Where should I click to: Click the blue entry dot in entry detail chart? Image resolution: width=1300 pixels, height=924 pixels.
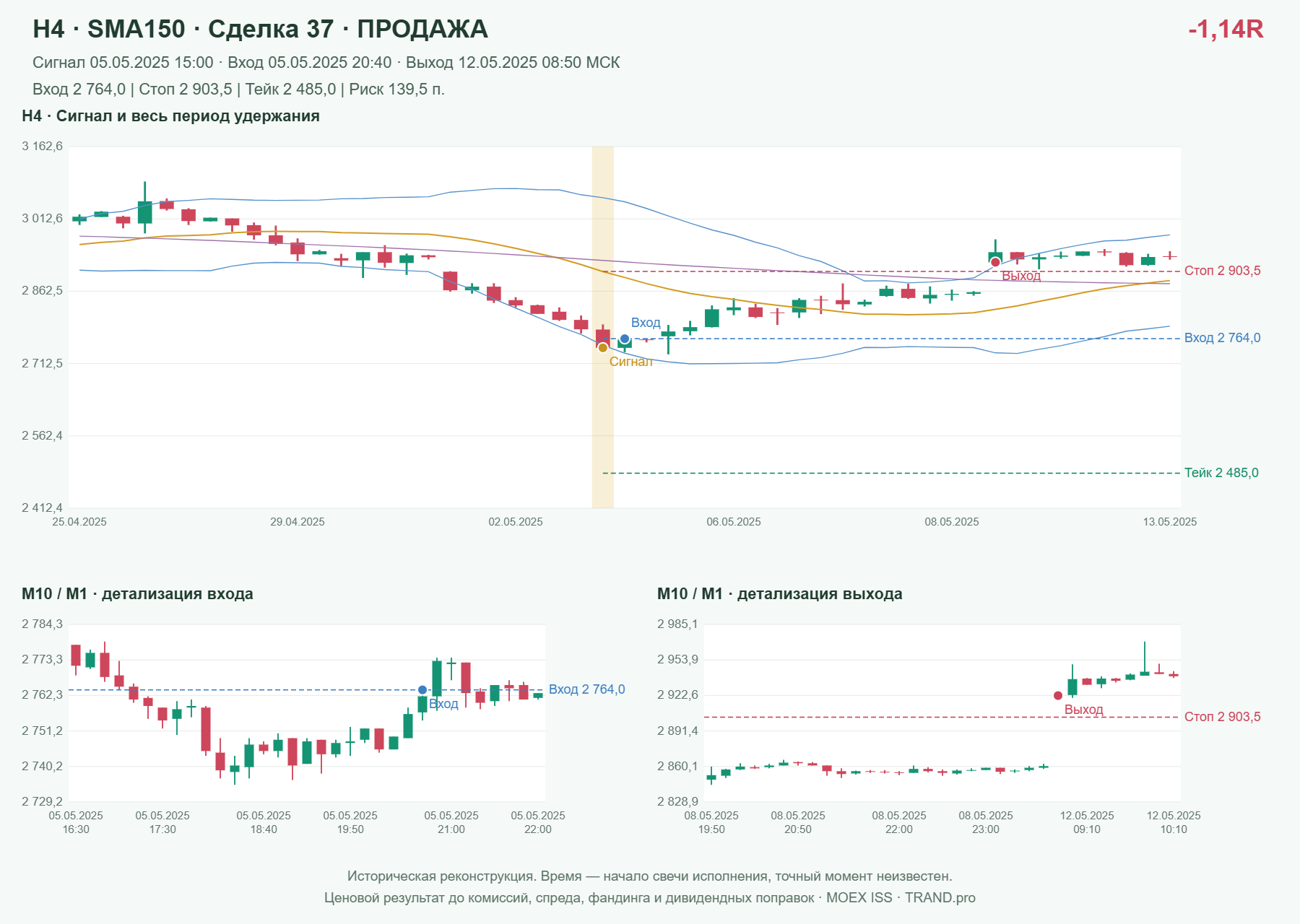(422, 690)
